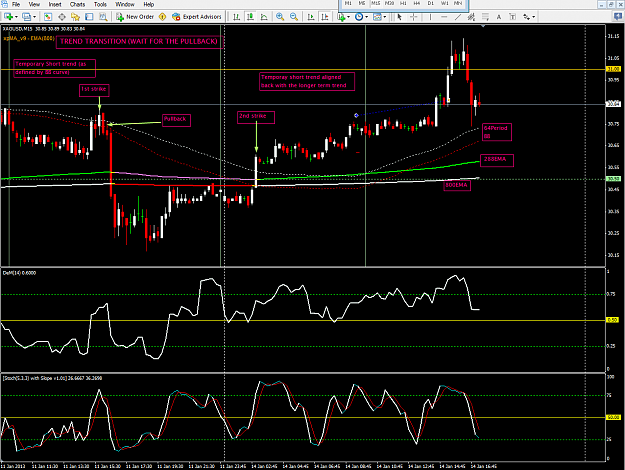The height and width of the screenshot is (470, 625).
Task: Switch timeframe to M30
Action: pyautogui.click(x=389, y=3)
